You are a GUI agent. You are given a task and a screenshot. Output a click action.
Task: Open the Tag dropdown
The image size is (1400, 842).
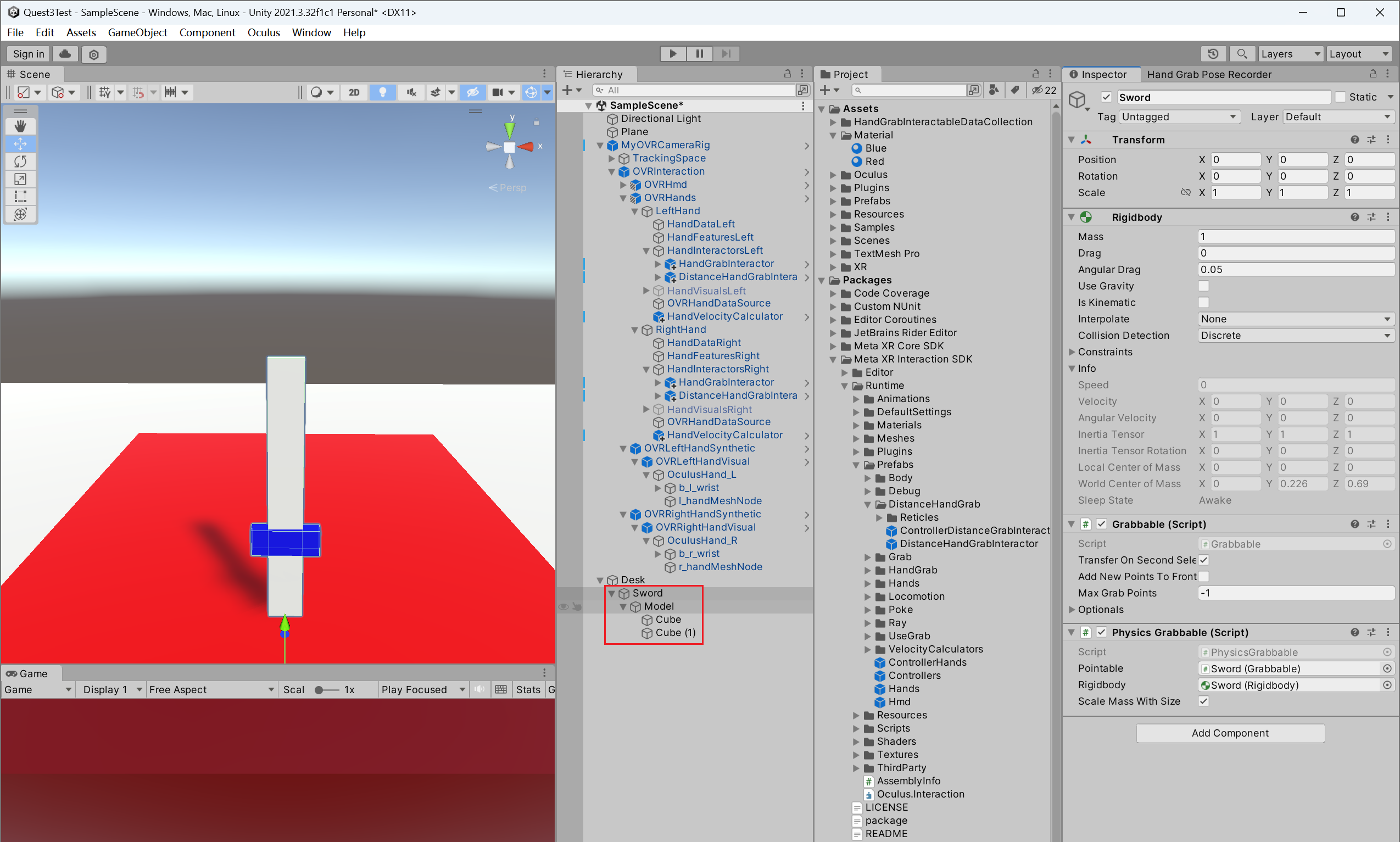tap(1179, 117)
